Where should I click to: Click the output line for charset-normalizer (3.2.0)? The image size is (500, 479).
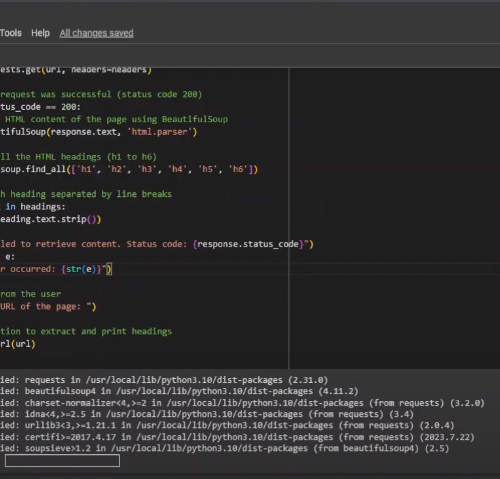[x=242, y=403]
